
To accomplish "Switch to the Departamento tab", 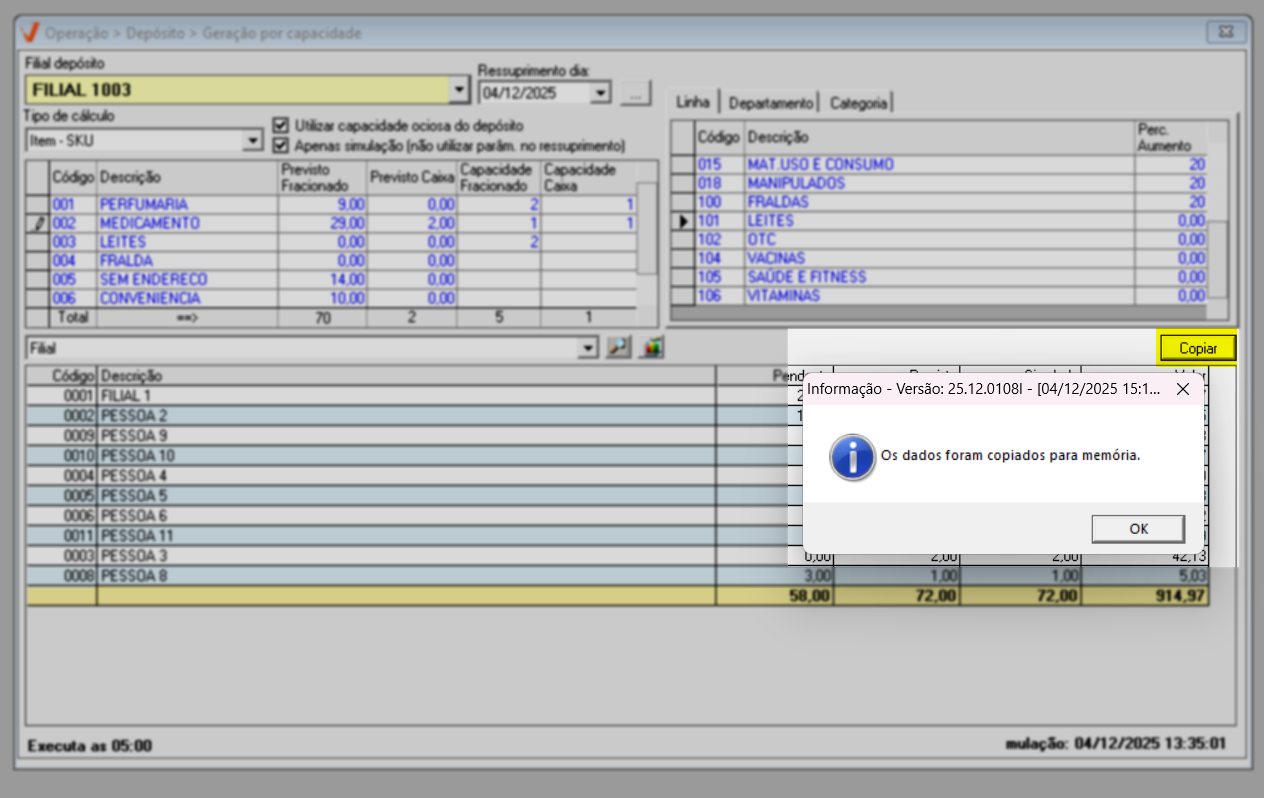I will pyautogui.click(x=770, y=102).
